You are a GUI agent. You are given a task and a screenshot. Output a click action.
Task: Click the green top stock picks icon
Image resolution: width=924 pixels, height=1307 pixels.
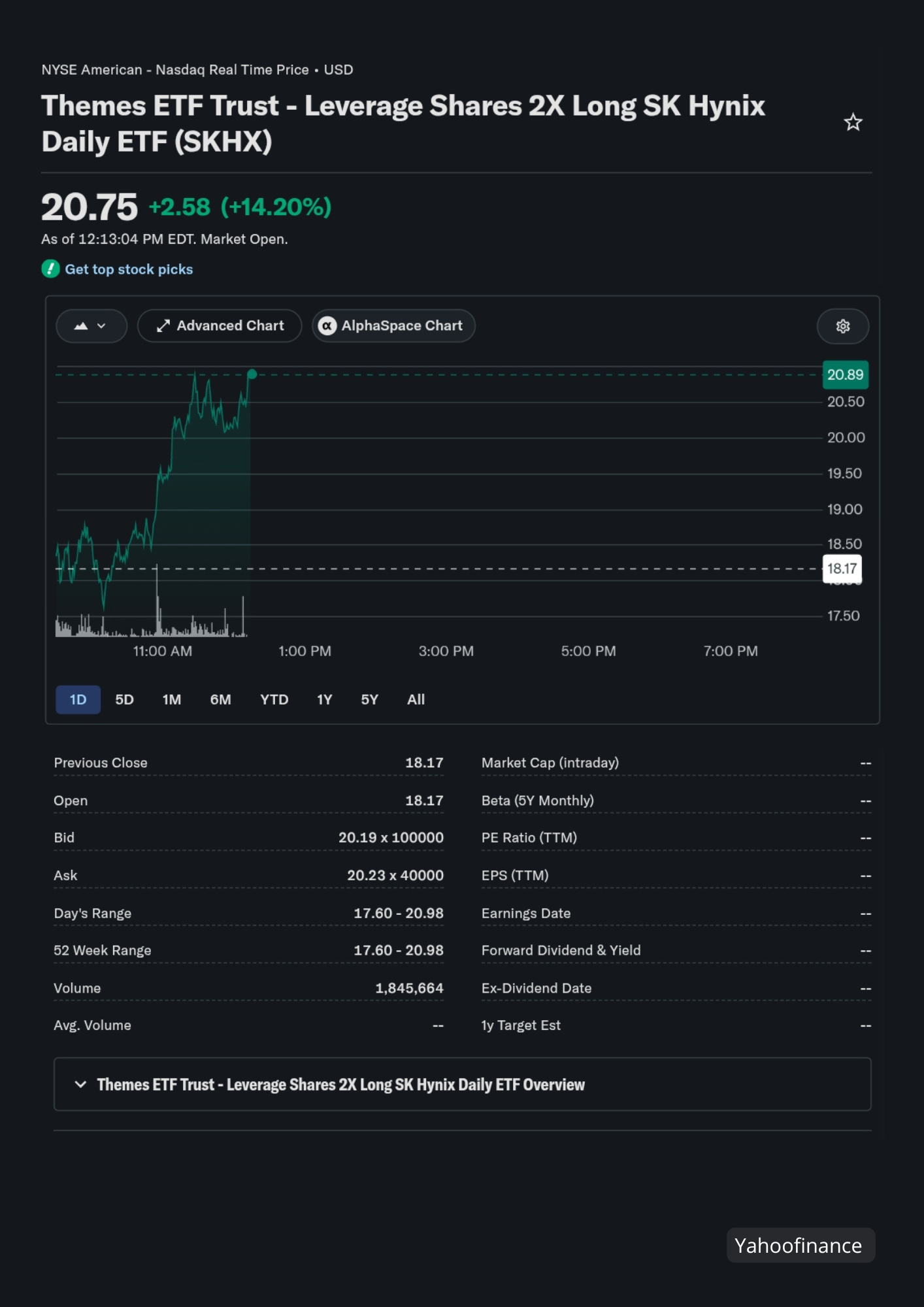pyautogui.click(x=50, y=269)
